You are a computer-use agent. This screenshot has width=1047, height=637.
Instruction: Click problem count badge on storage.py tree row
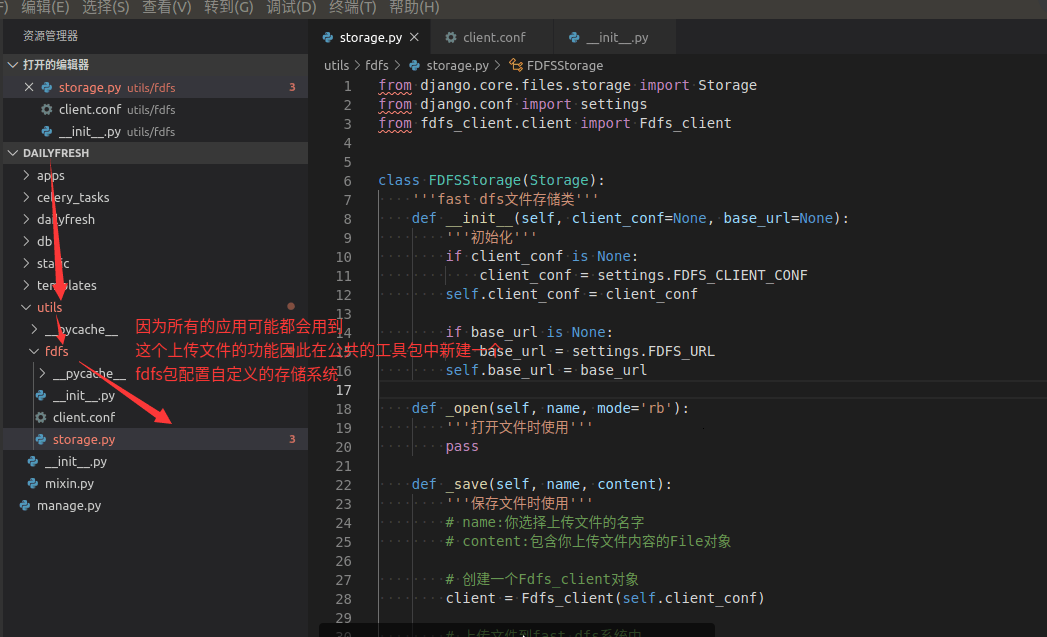[292, 439]
